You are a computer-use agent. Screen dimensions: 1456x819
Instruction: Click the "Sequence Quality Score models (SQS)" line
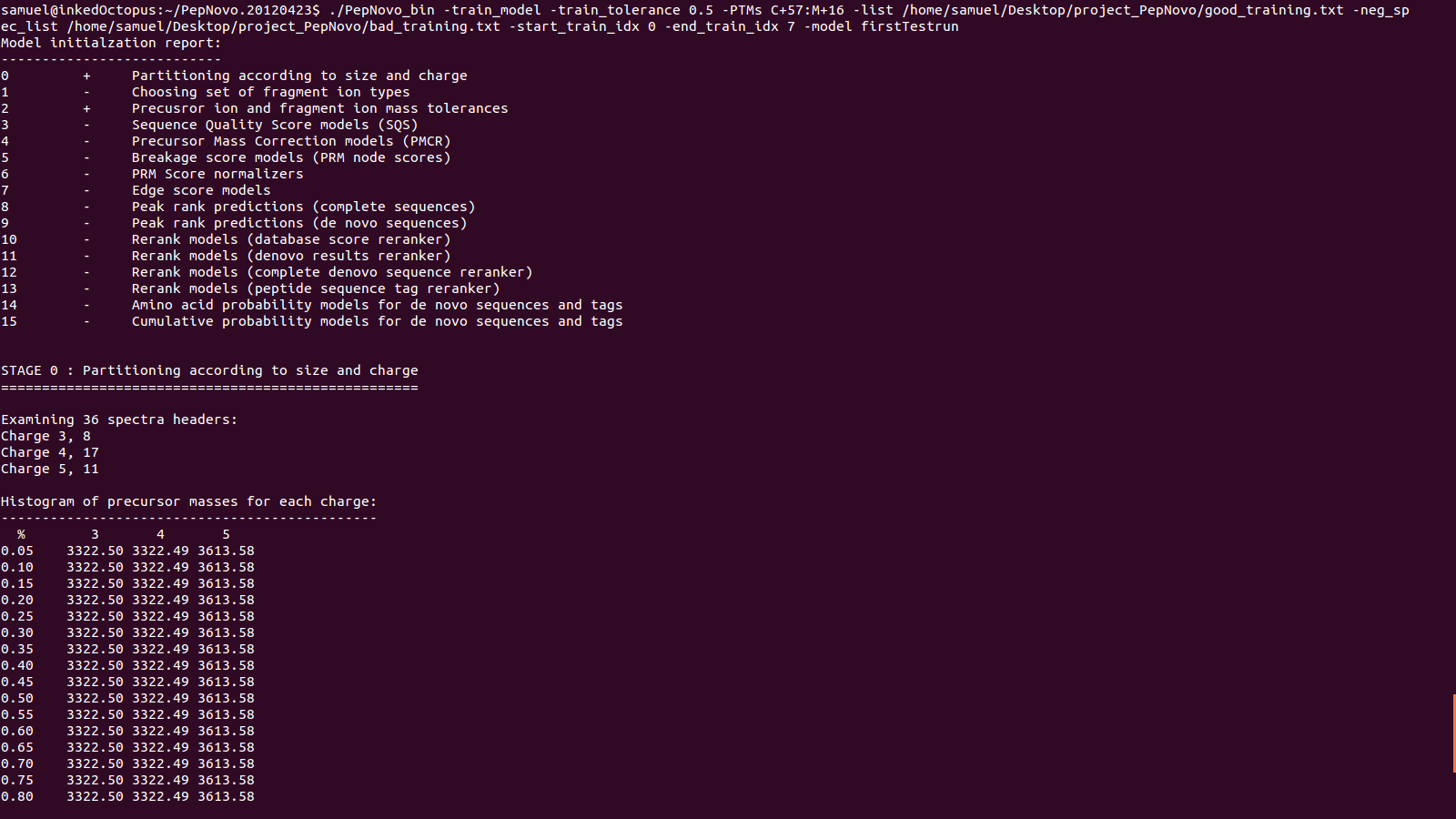click(x=275, y=126)
